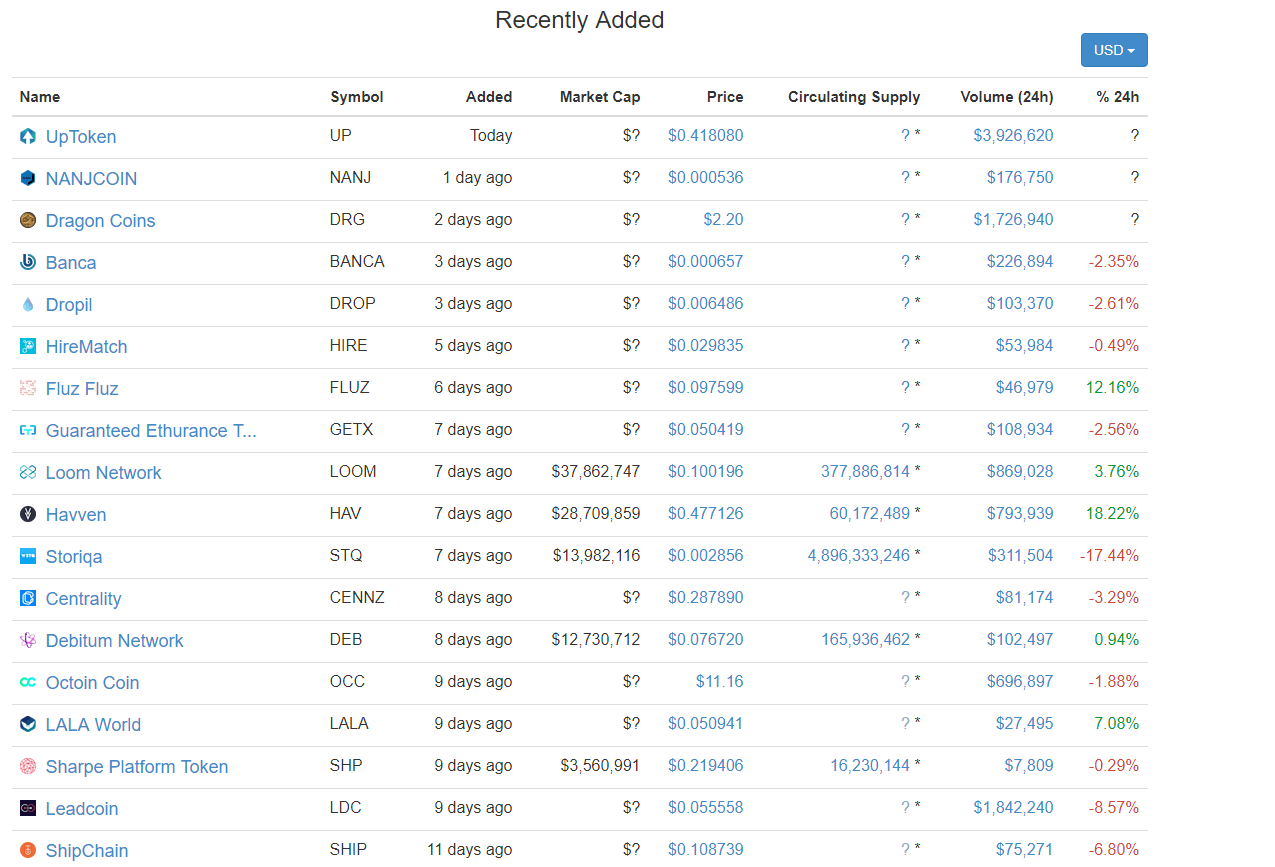Click the Centrality logo icon
The height and width of the screenshot is (867, 1275).
(x=28, y=599)
